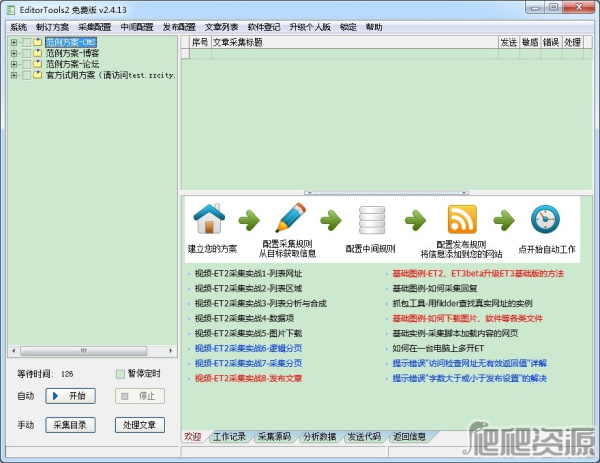Click folder icon of 官方试用方案
The image size is (600, 463).
(x=38, y=75)
